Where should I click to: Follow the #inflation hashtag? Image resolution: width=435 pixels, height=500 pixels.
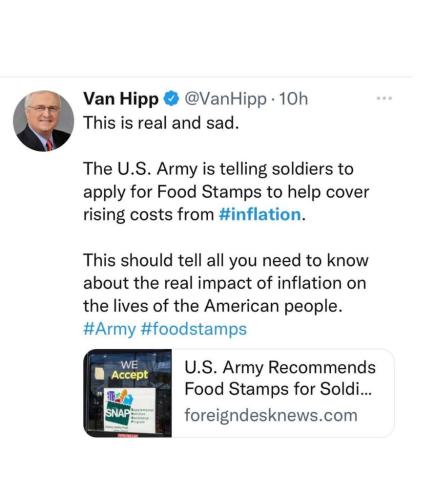pyautogui.click(x=260, y=214)
